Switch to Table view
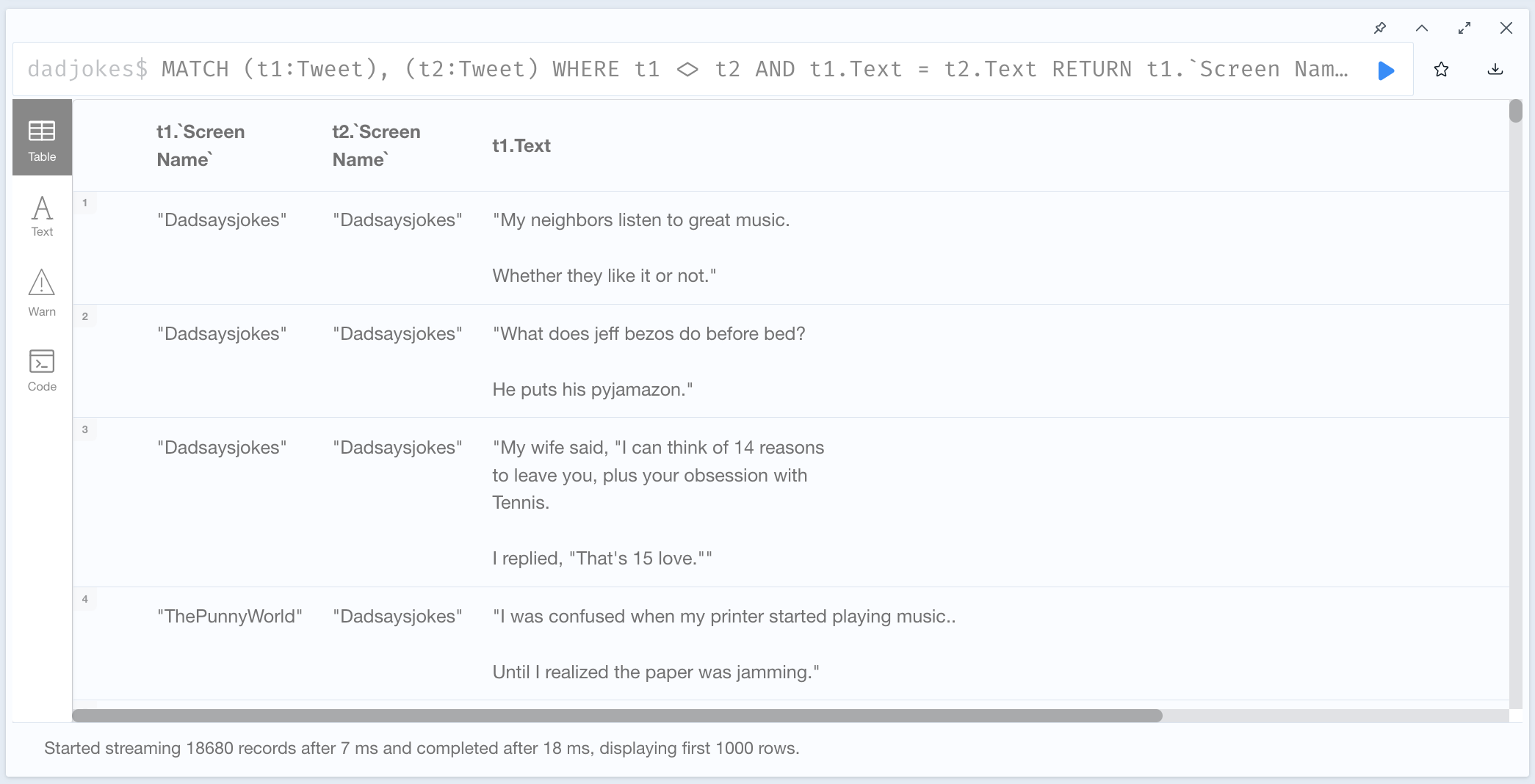This screenshot has height=784, width=1535. coord(42,138)
